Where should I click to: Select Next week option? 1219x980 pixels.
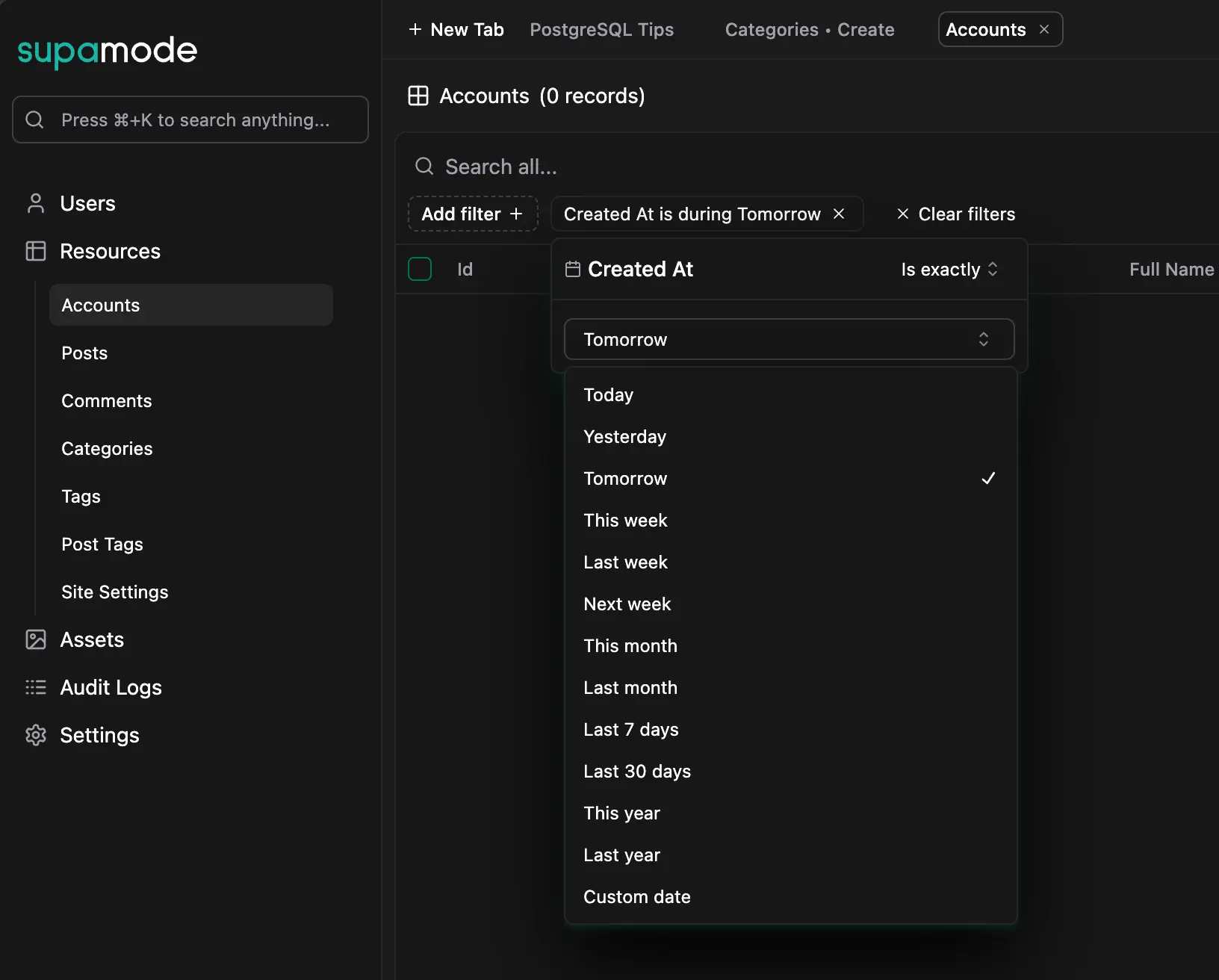click(x=790, y=604)
